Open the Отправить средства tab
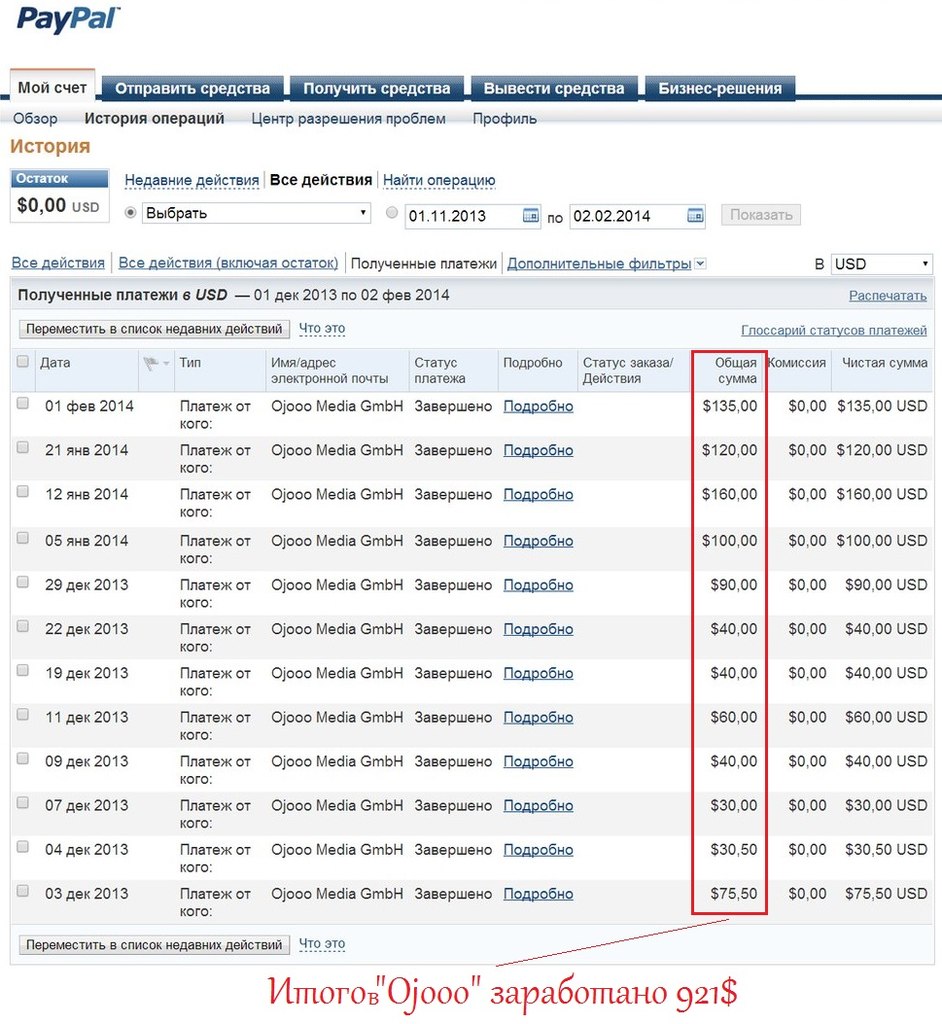Image resolution: width=942 pixels, height=1024 pixels. 193,88
